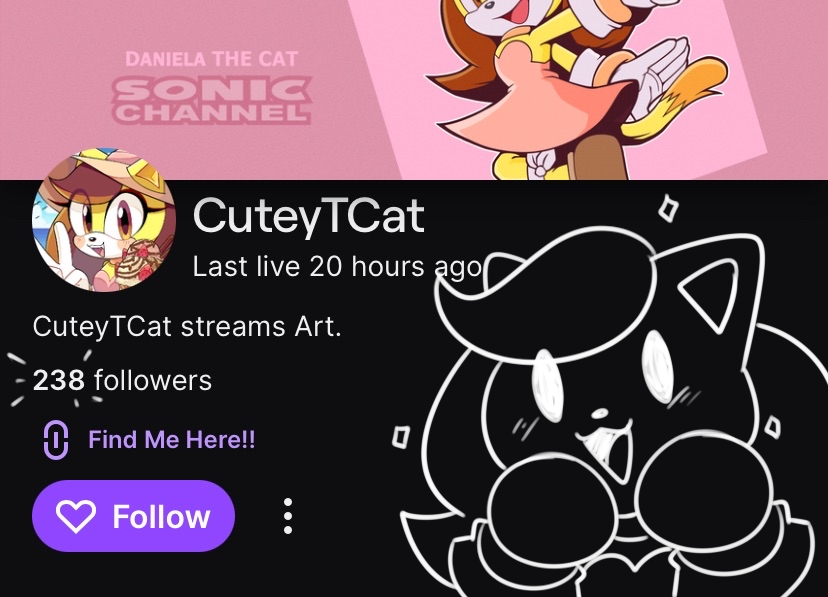
Task: Click the purple Follow button
Action: pos(133,516)
